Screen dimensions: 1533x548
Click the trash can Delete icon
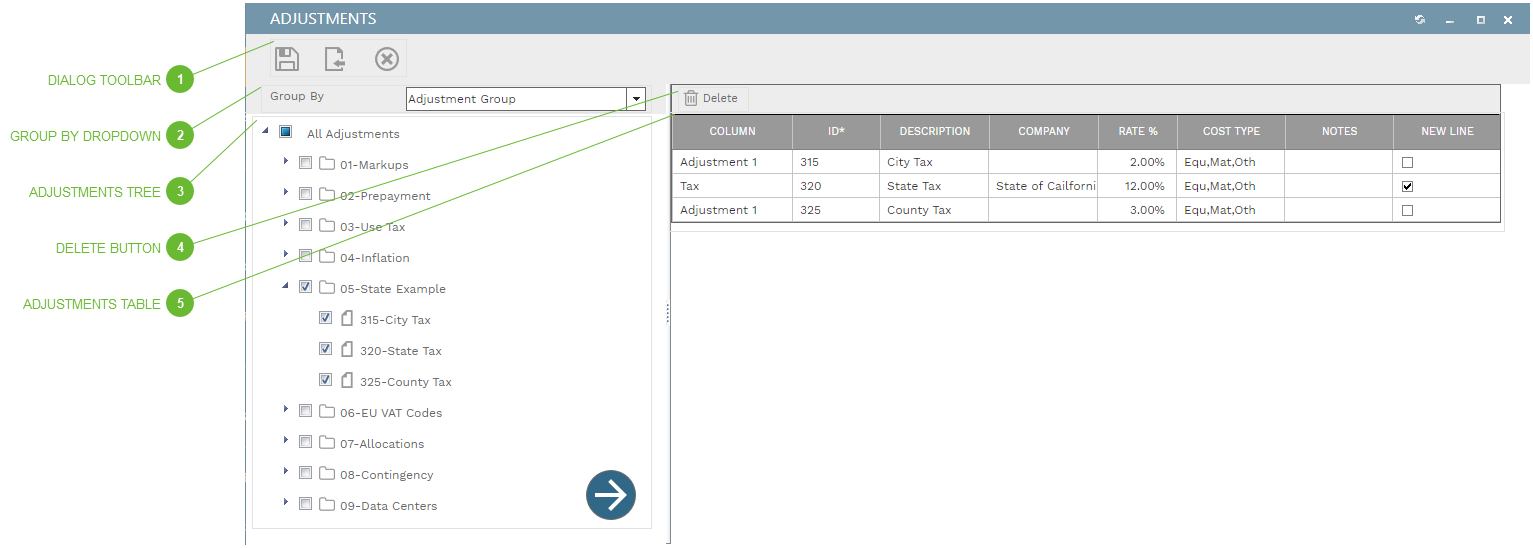coord(690,98)
